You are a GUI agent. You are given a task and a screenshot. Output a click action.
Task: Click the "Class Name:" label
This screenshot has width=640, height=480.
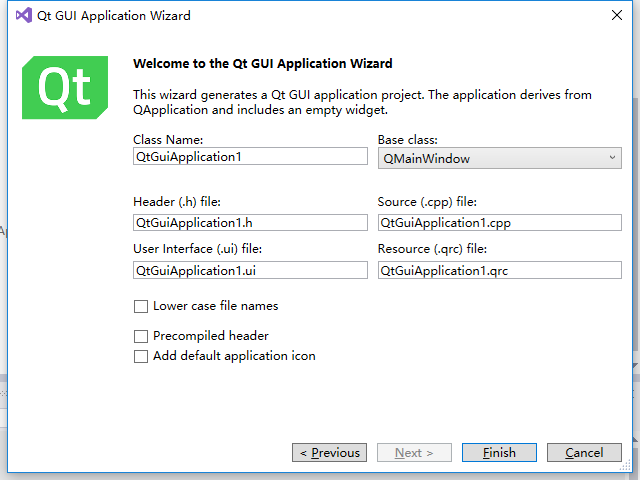[168, 140]
